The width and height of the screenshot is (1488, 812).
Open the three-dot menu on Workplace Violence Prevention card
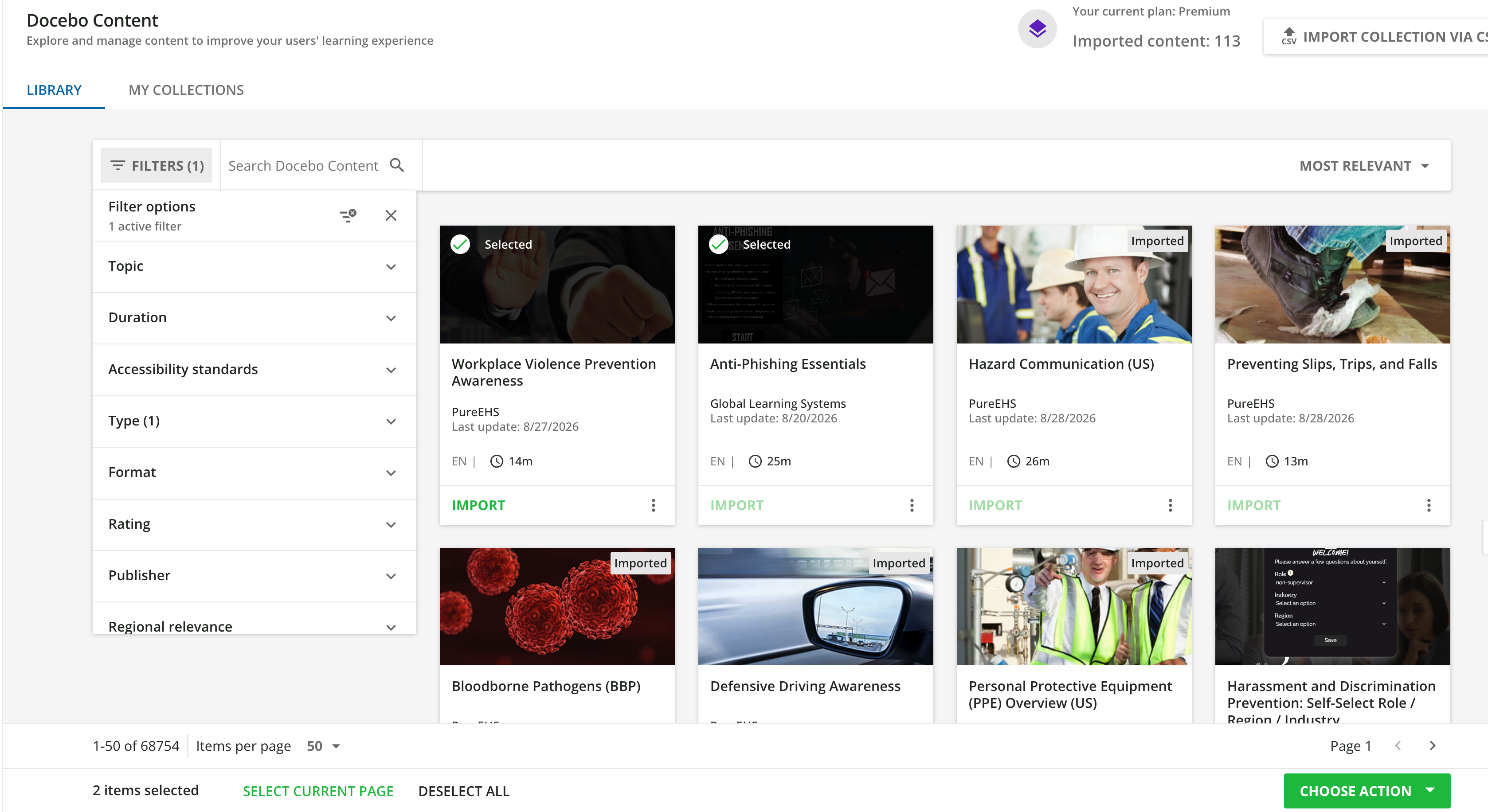pyautogui.click(x=653, y=505)
